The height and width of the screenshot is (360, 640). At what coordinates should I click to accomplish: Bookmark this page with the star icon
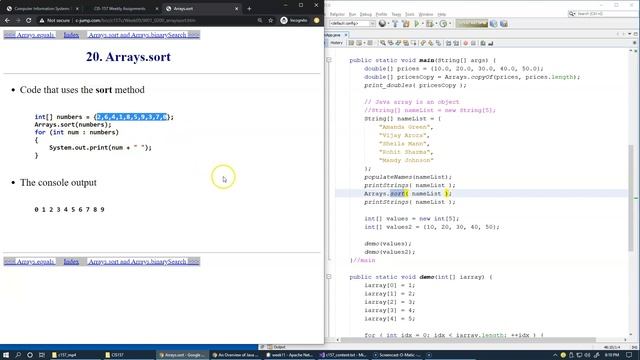[x=271, y=20]
